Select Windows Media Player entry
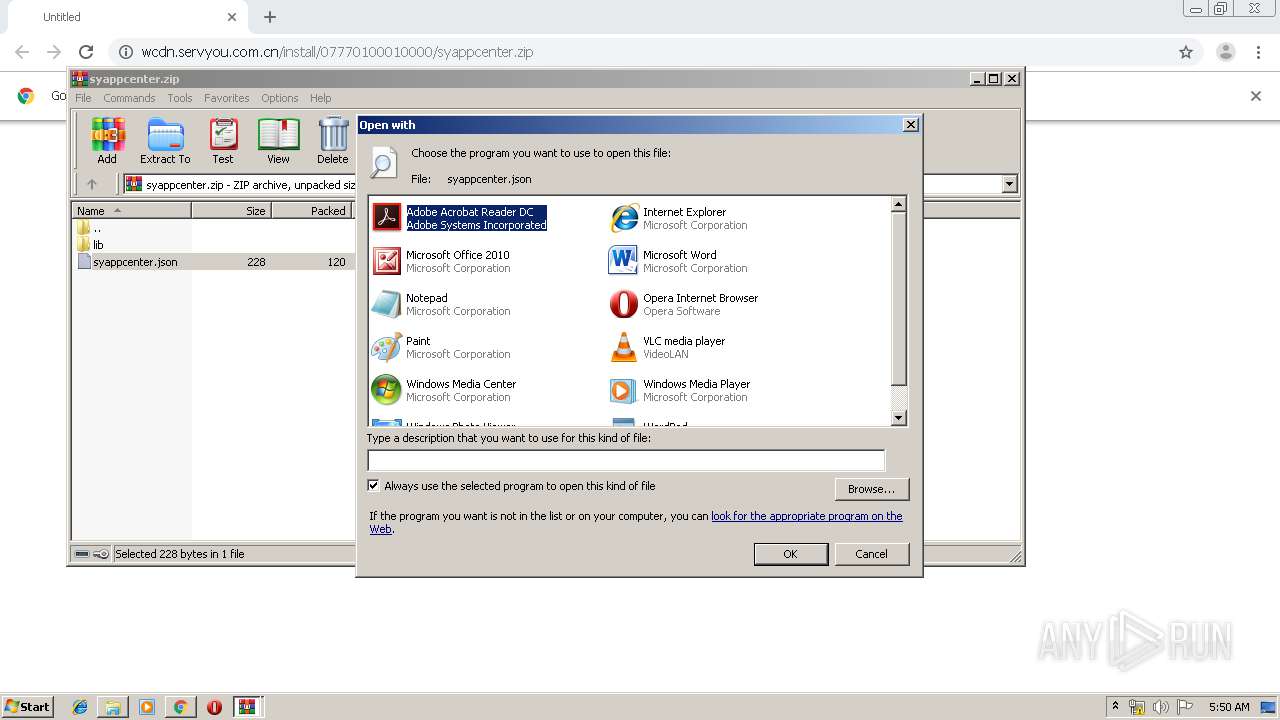1280x720 pixels. [679, 390]
